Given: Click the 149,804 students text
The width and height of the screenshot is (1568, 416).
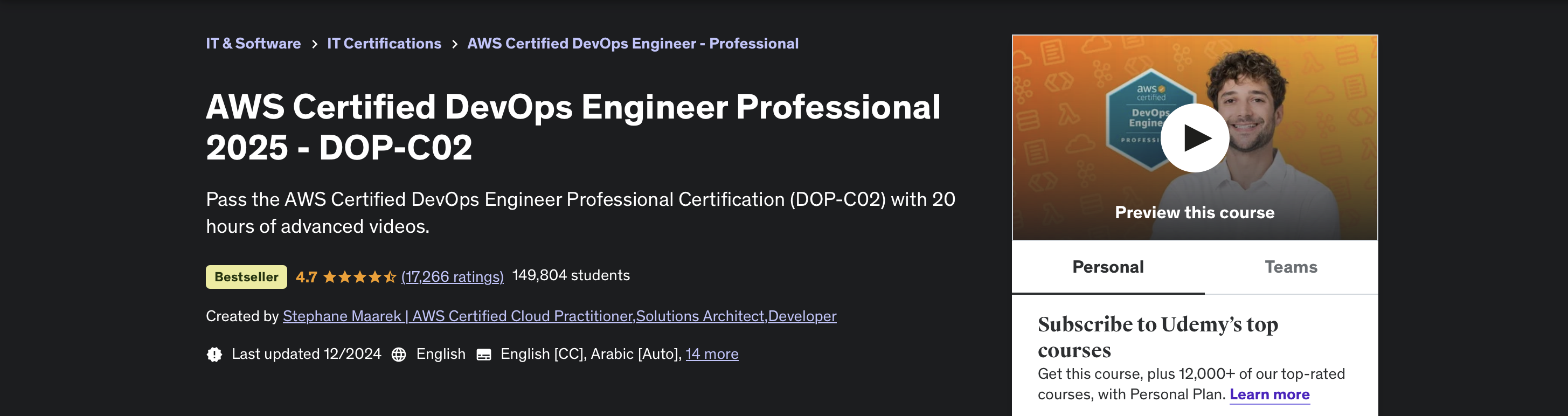Looking at the screenshot, I should [571, 275].
